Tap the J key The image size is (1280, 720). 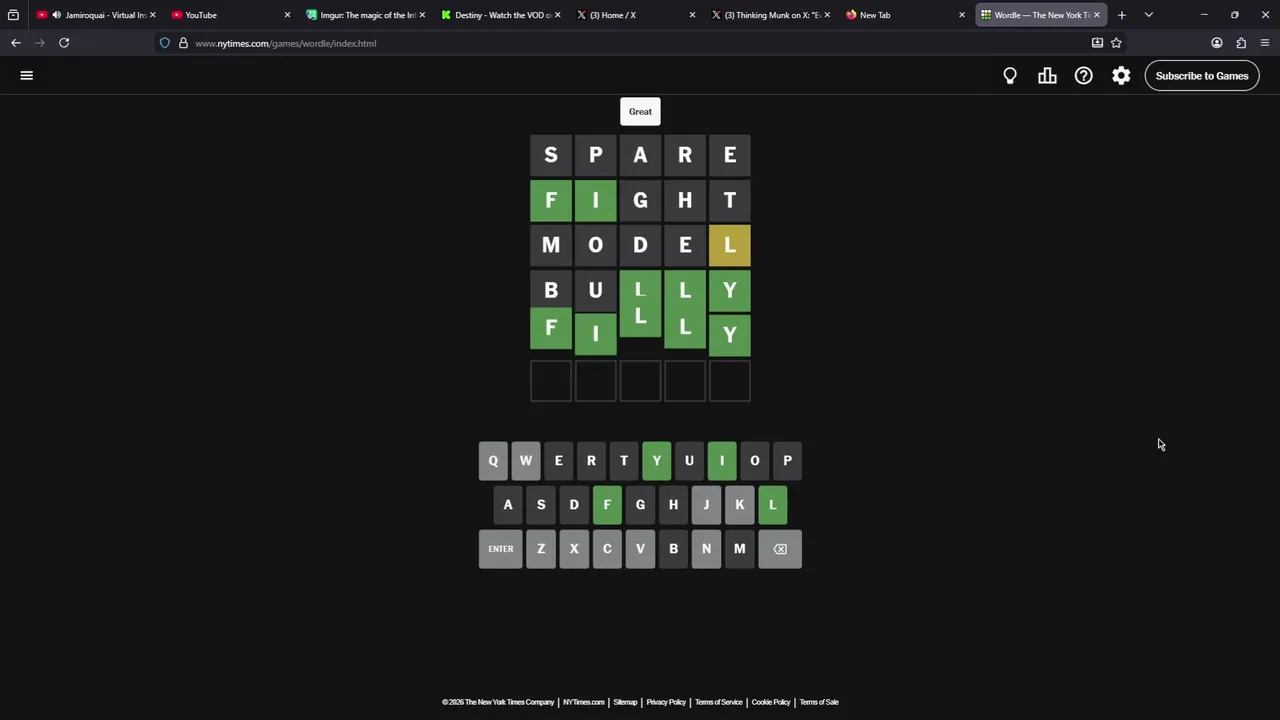tap(706, 505)
